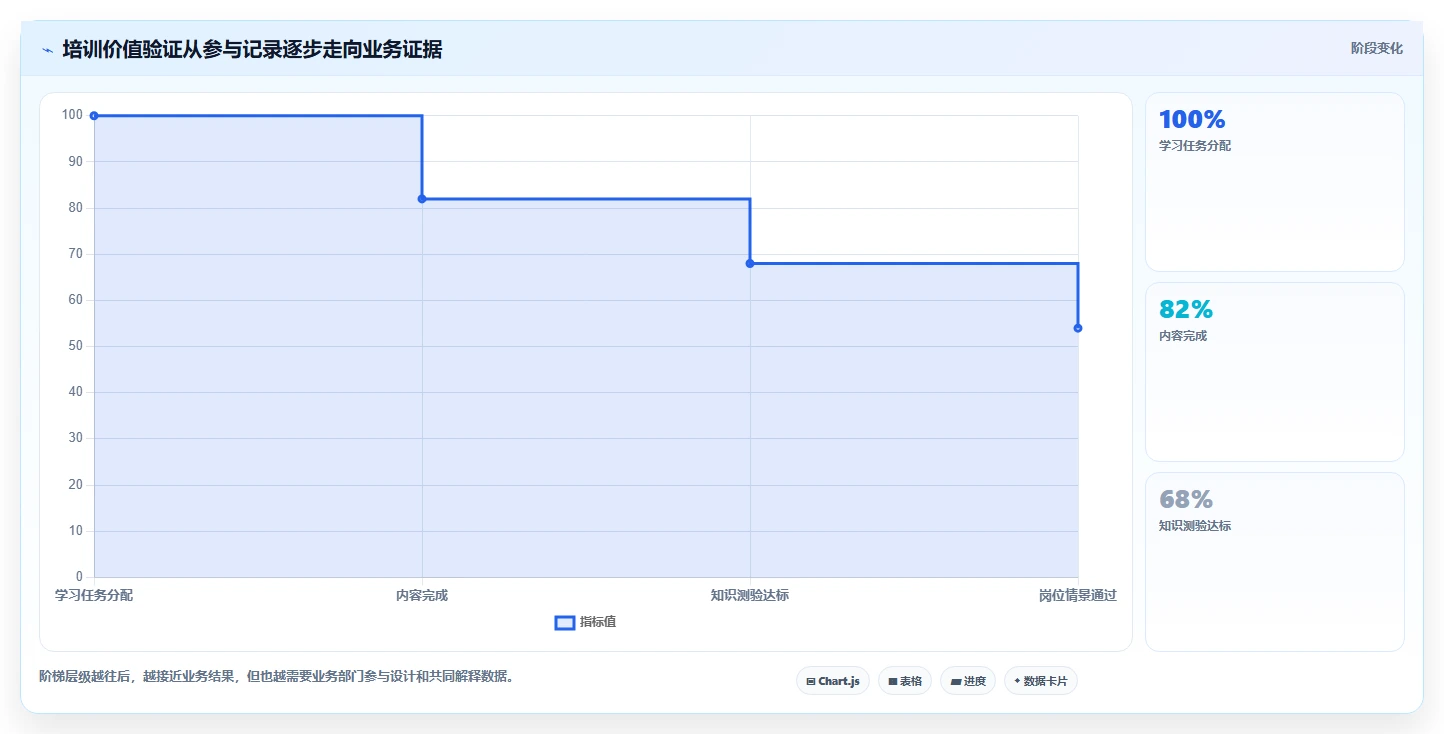Screen dimensions: 1444x734
Task: Toggle the 指标值 legend swatch
Action: coord(564,623)
